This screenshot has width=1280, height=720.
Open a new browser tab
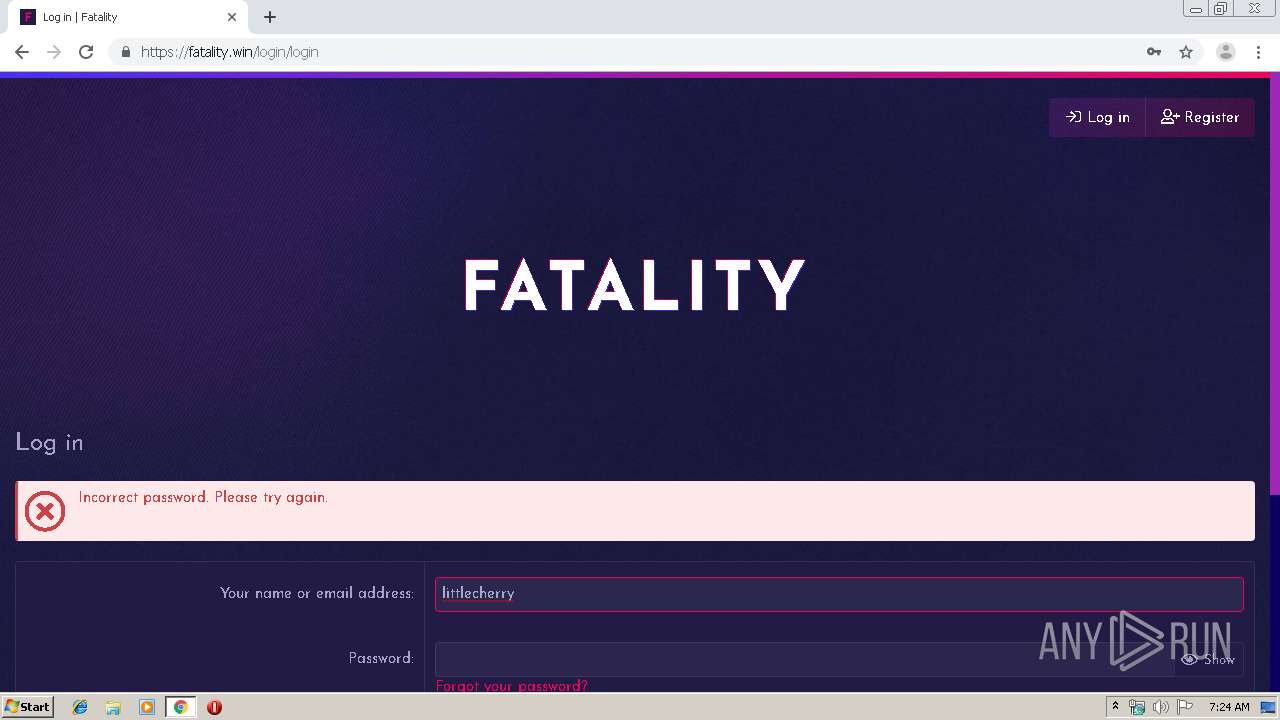pyautogui.click(x=270, y=17)
